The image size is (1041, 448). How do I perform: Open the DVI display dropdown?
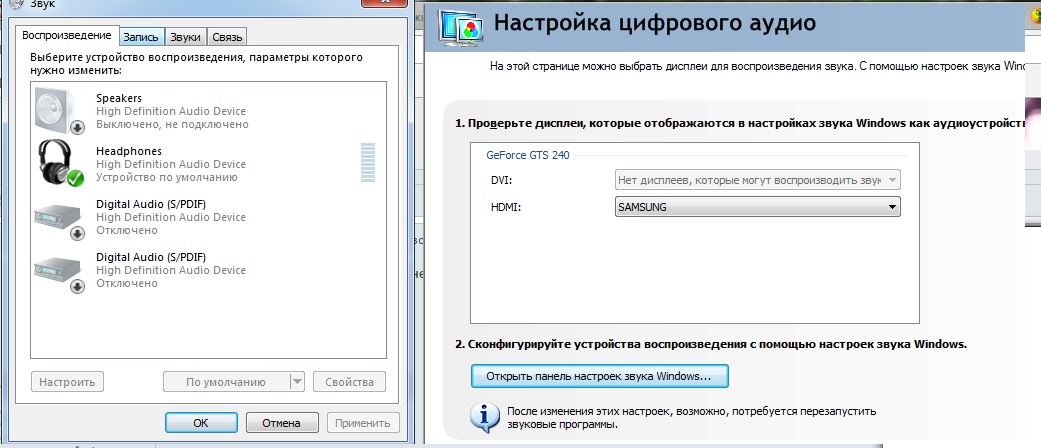point(757,180)
